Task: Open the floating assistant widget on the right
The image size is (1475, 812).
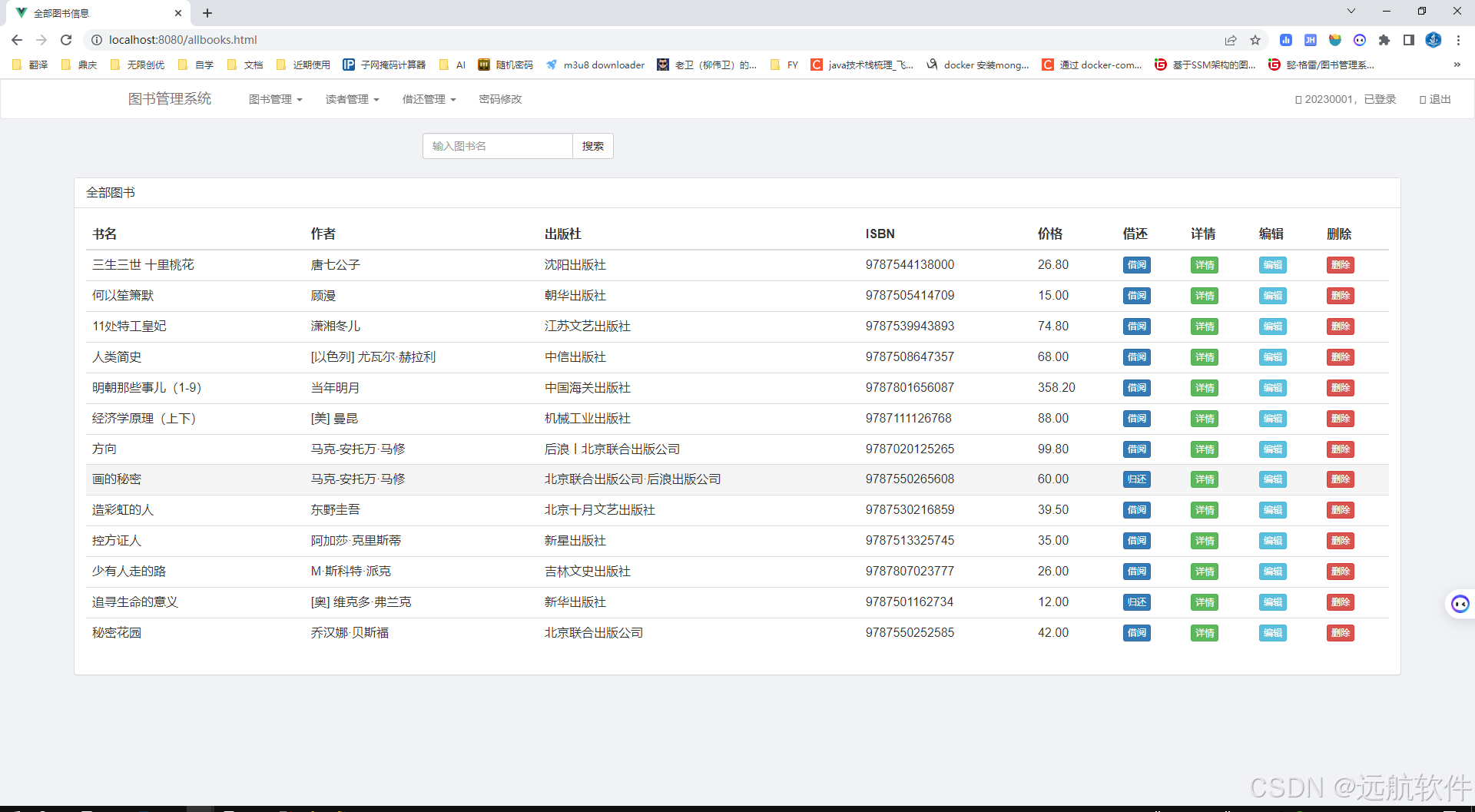Action: (x=1459, y=604)
